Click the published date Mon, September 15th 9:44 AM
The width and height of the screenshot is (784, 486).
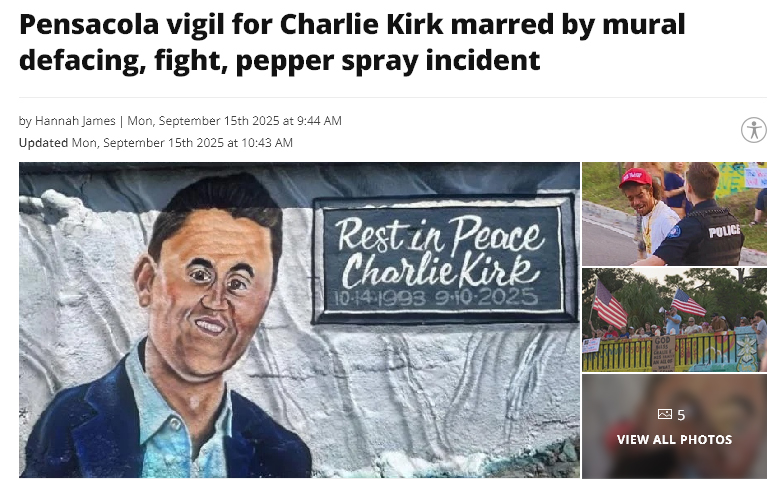tap(234, 120)
